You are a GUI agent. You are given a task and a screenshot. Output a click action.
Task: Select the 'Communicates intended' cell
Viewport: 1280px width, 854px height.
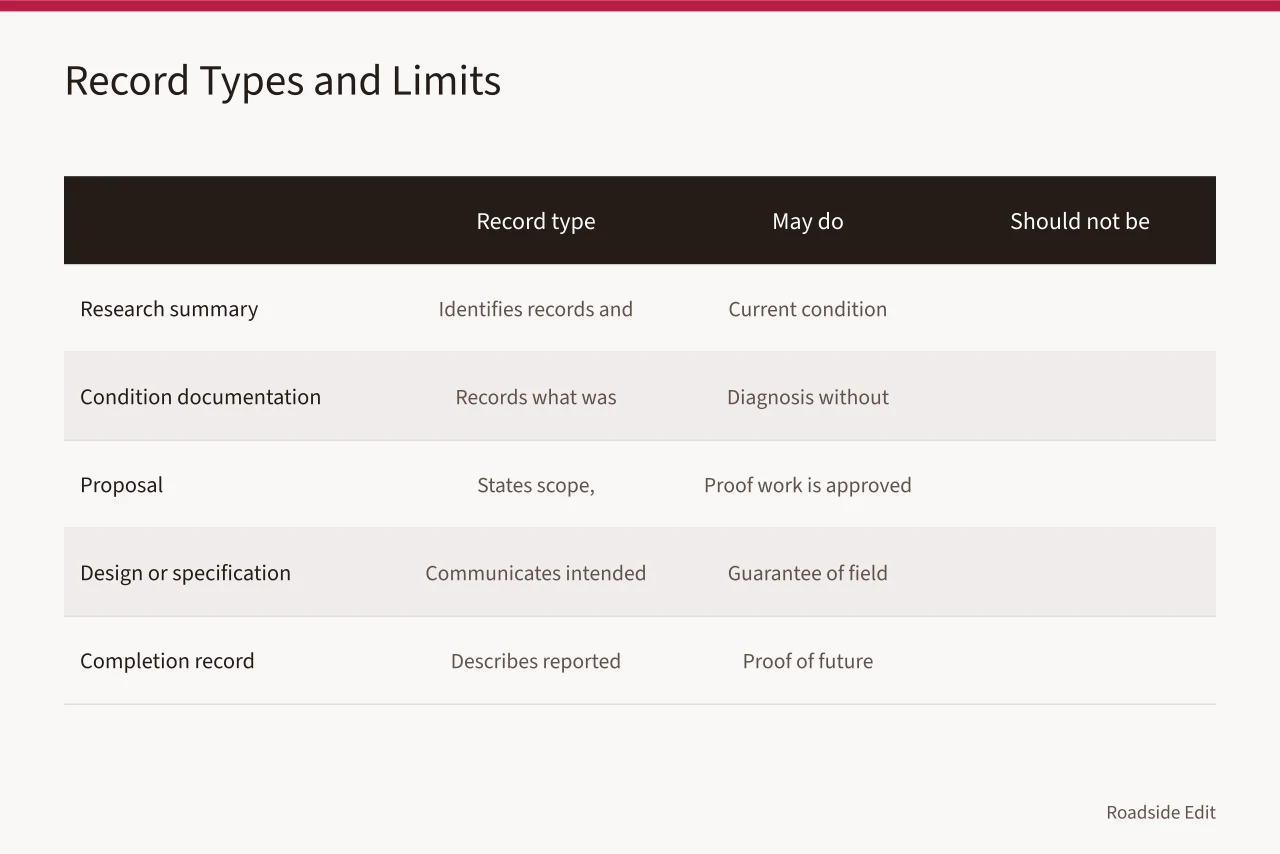(x=536, y=573)
